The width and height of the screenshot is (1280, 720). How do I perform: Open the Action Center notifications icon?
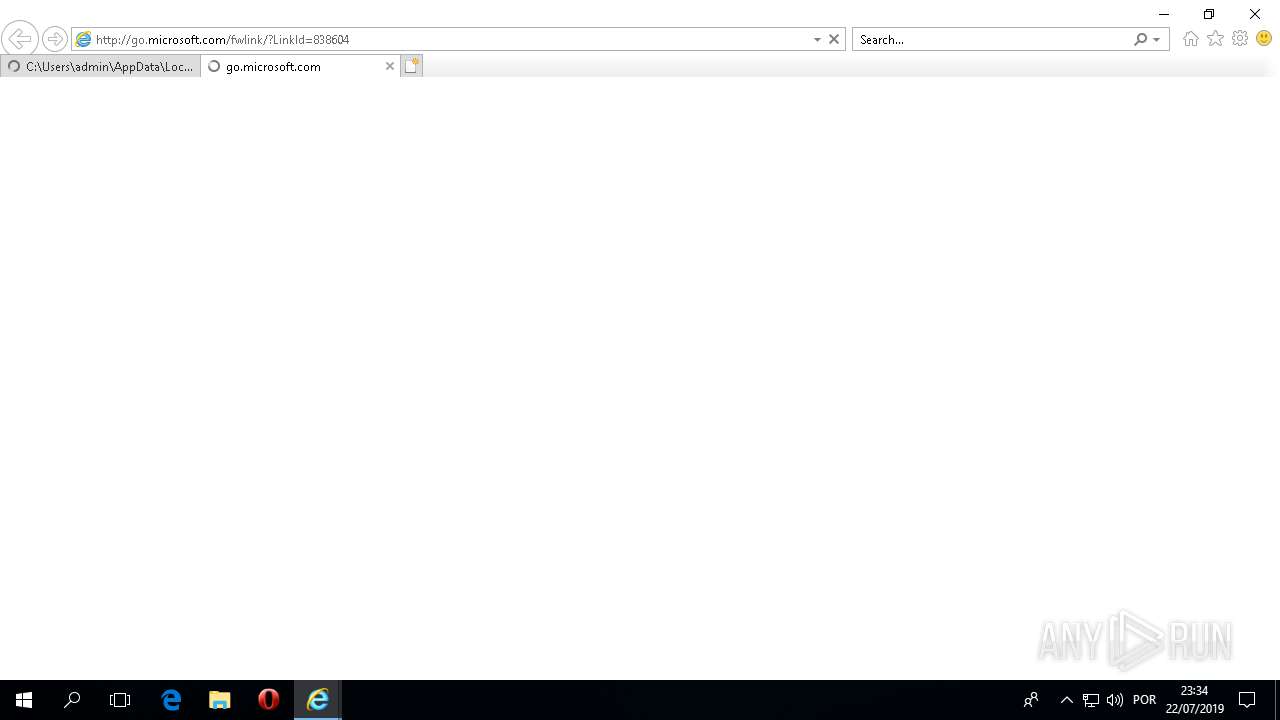[x=1247, y=700]
